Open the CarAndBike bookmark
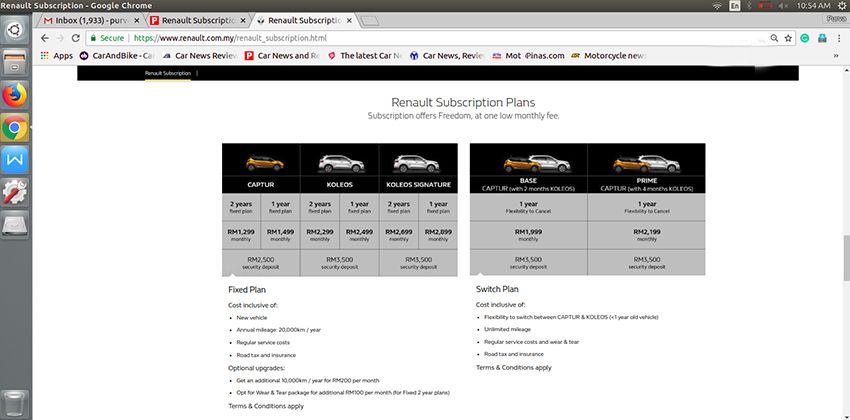 (117, 55)
